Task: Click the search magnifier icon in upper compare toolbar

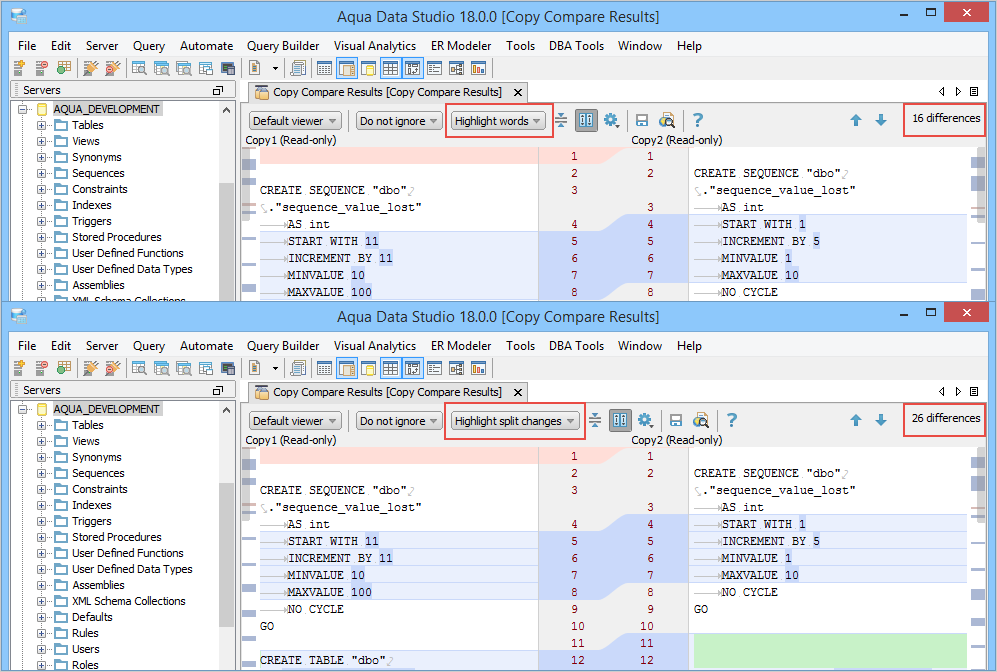Action: click(x=666, y=120)
